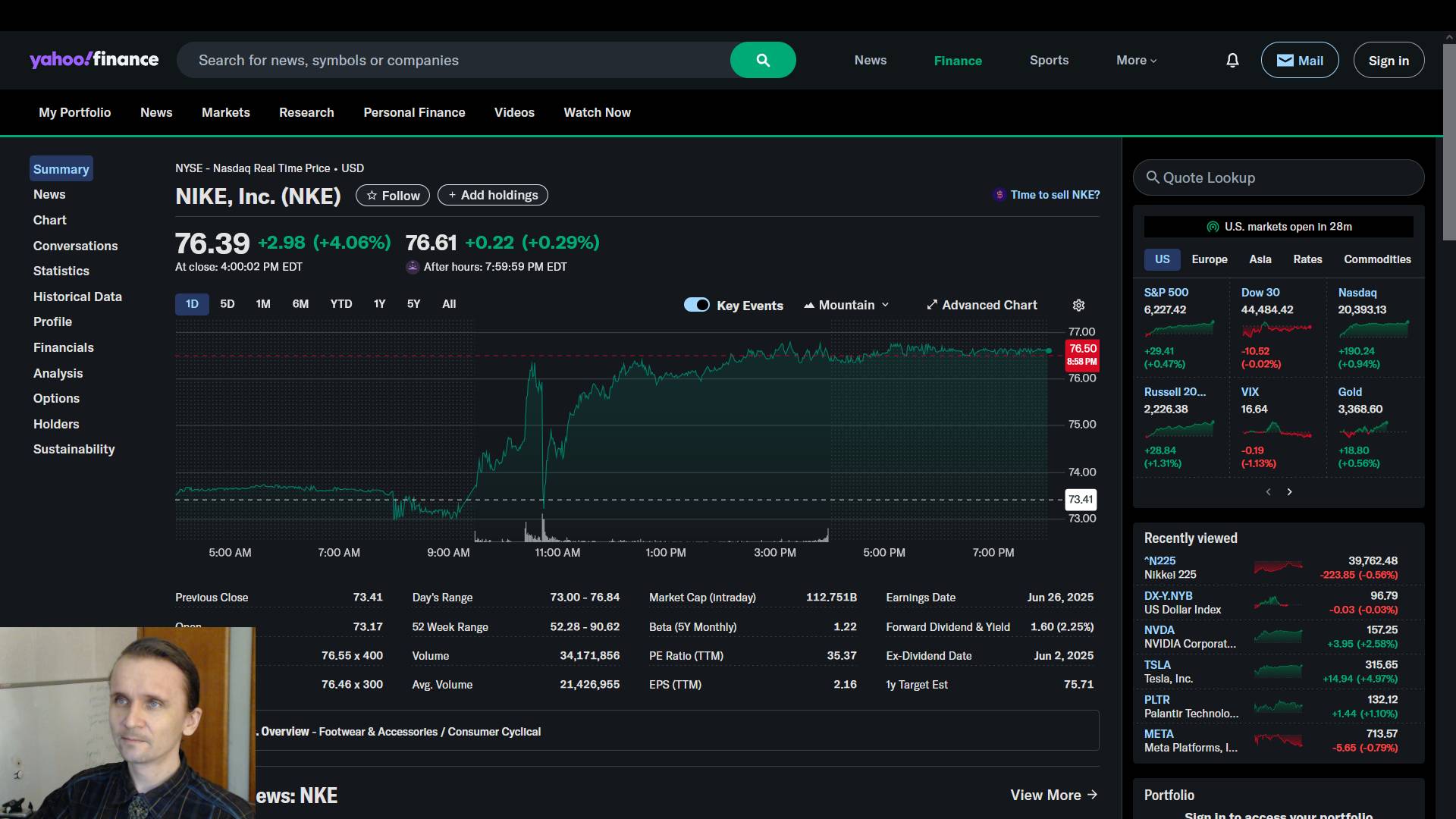Toggle Key Events switch off
Viewport: 1456px width, 819px height.
click(696, 305)
